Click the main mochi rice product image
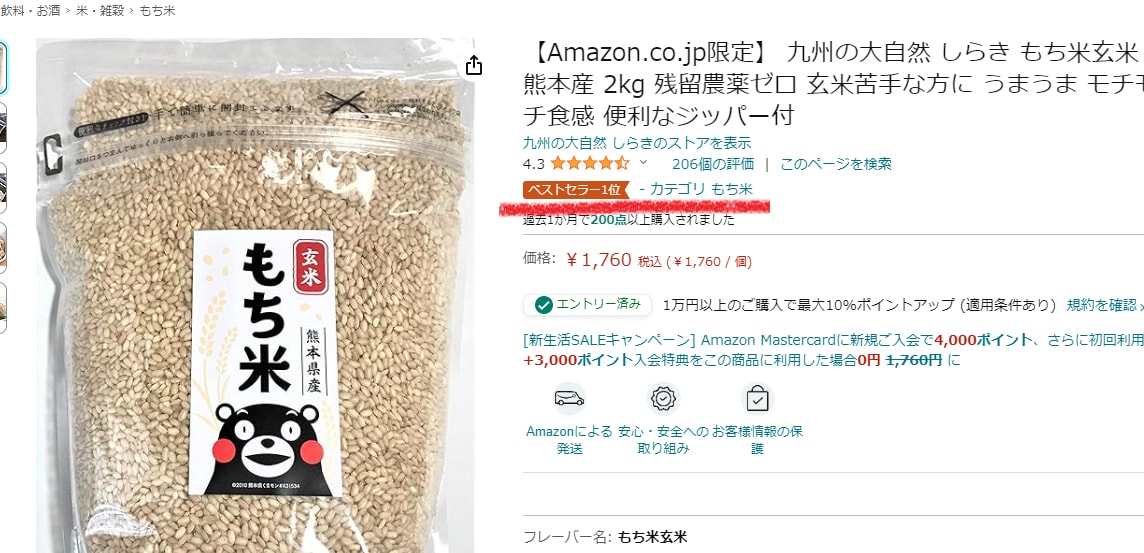Screen dimensions: 1144x553 tap(255, 295)
